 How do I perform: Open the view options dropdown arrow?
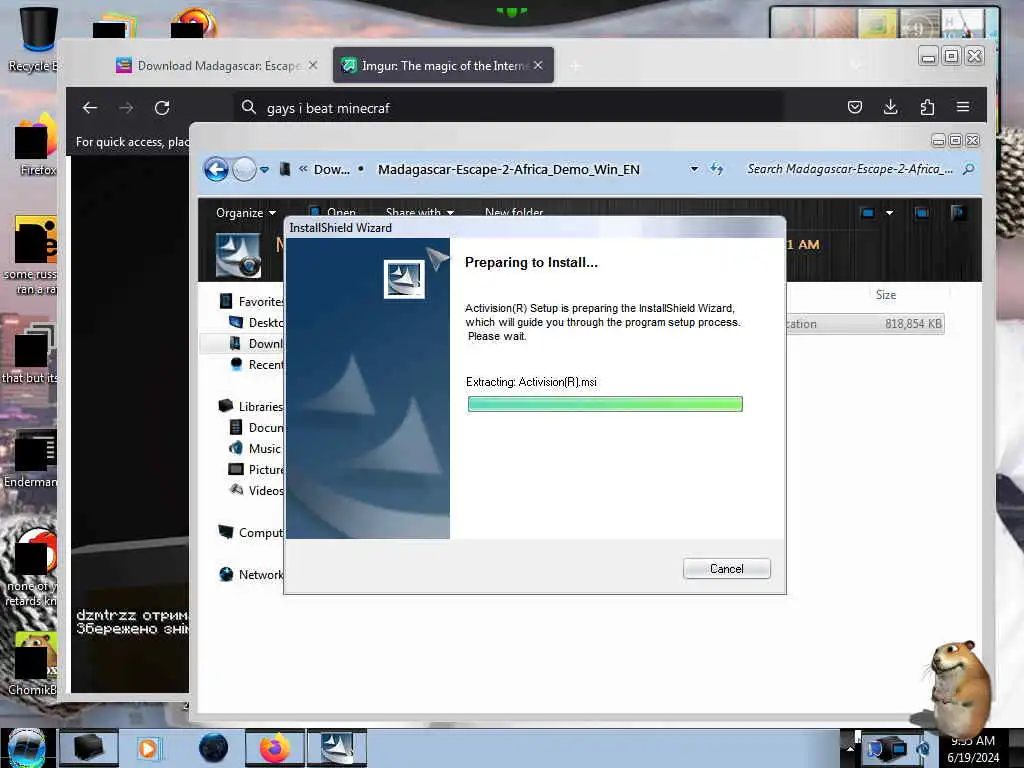coord(889,213)
